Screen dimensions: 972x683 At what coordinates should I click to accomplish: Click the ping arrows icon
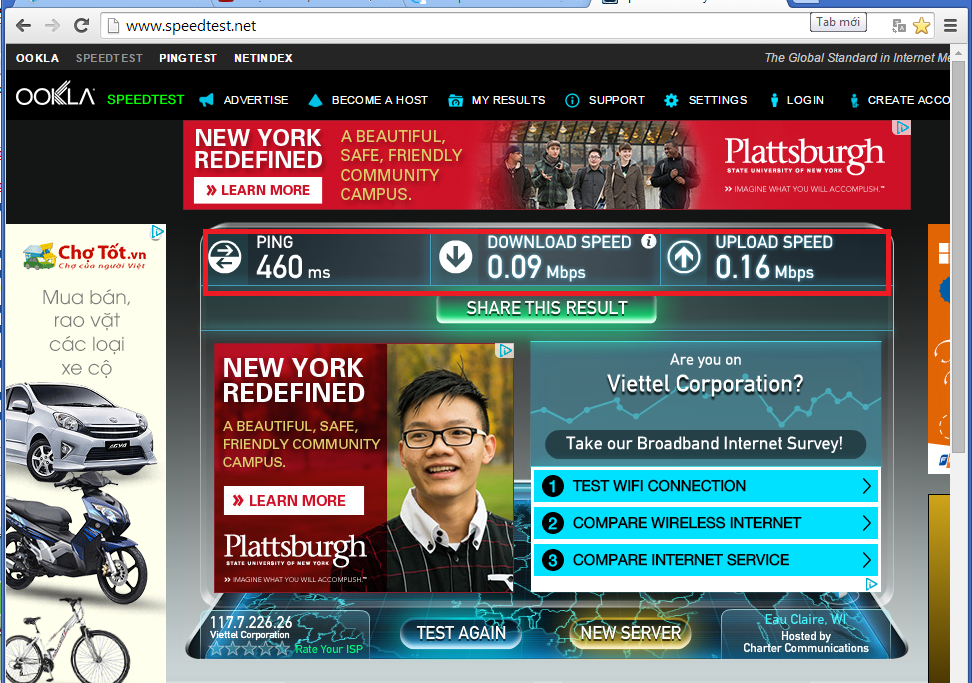[224, 257]
